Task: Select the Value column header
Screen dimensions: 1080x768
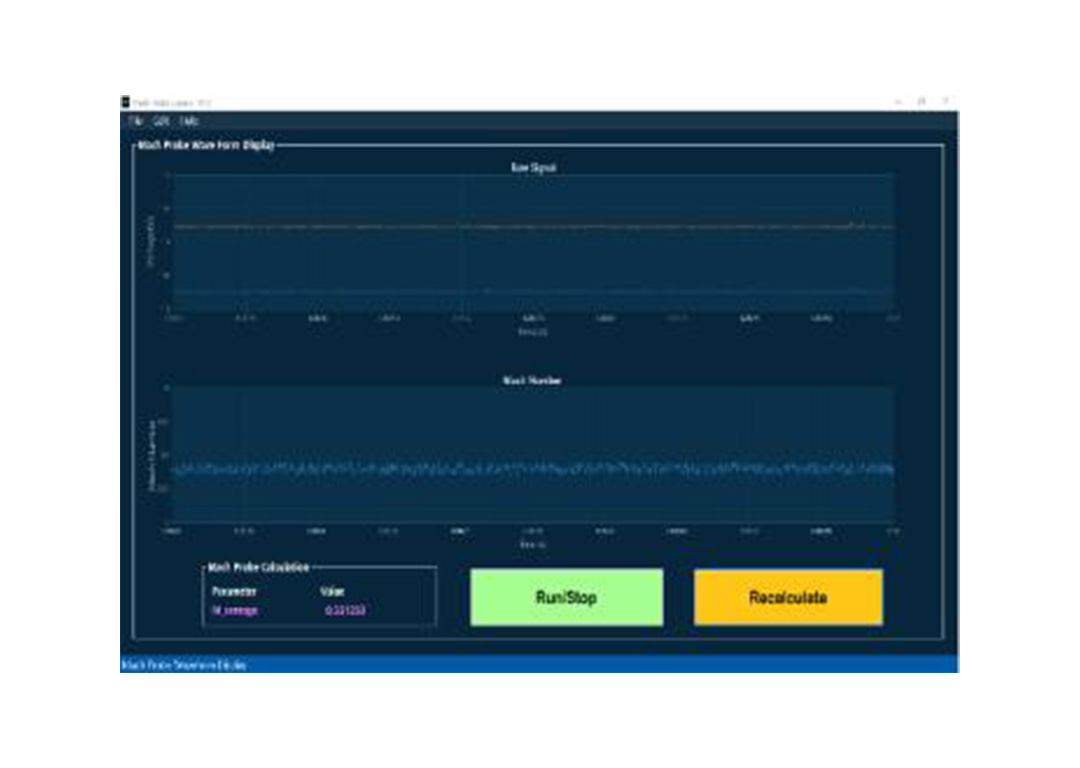Action: click(331, 591)
